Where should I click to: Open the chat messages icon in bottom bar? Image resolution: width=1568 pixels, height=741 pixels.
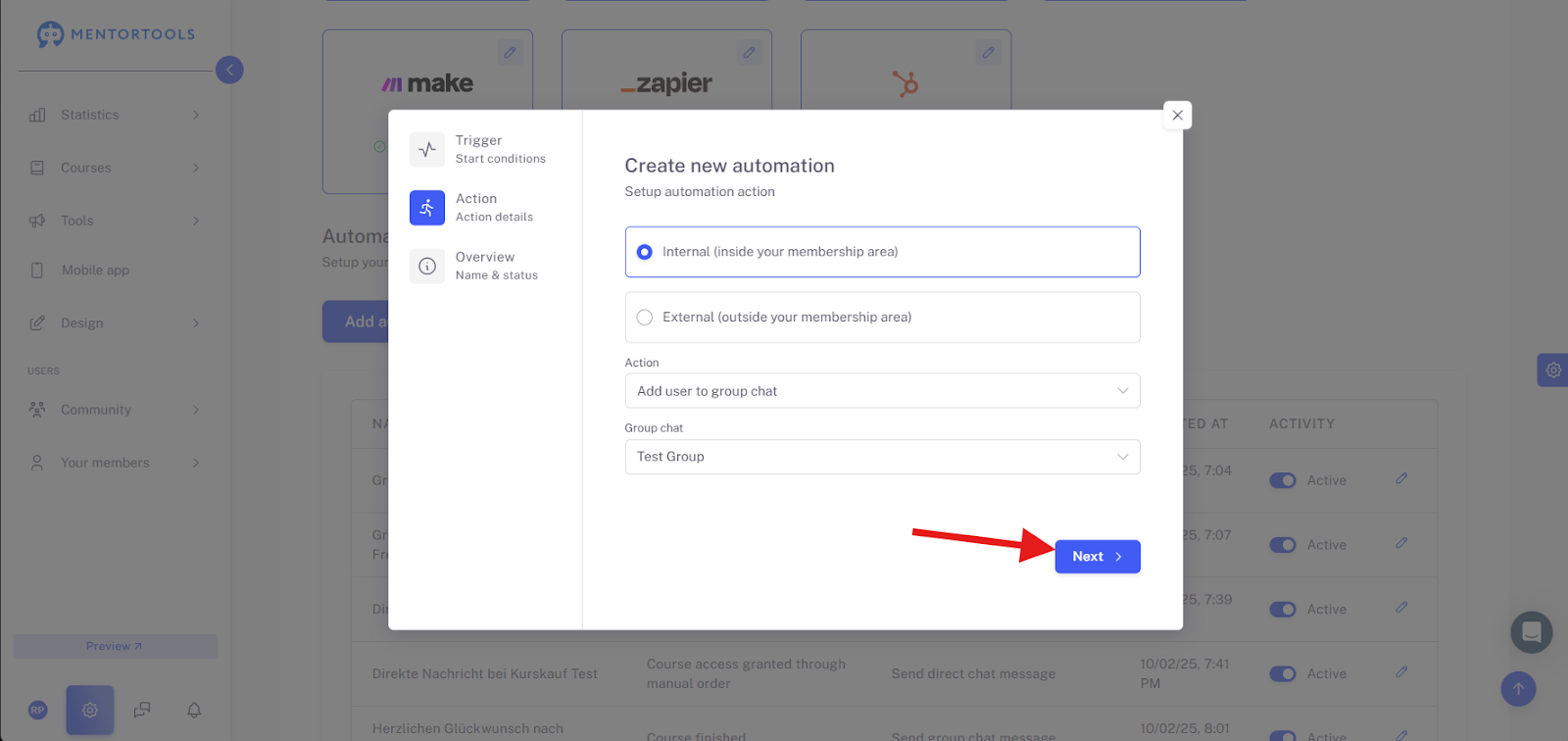142,710
